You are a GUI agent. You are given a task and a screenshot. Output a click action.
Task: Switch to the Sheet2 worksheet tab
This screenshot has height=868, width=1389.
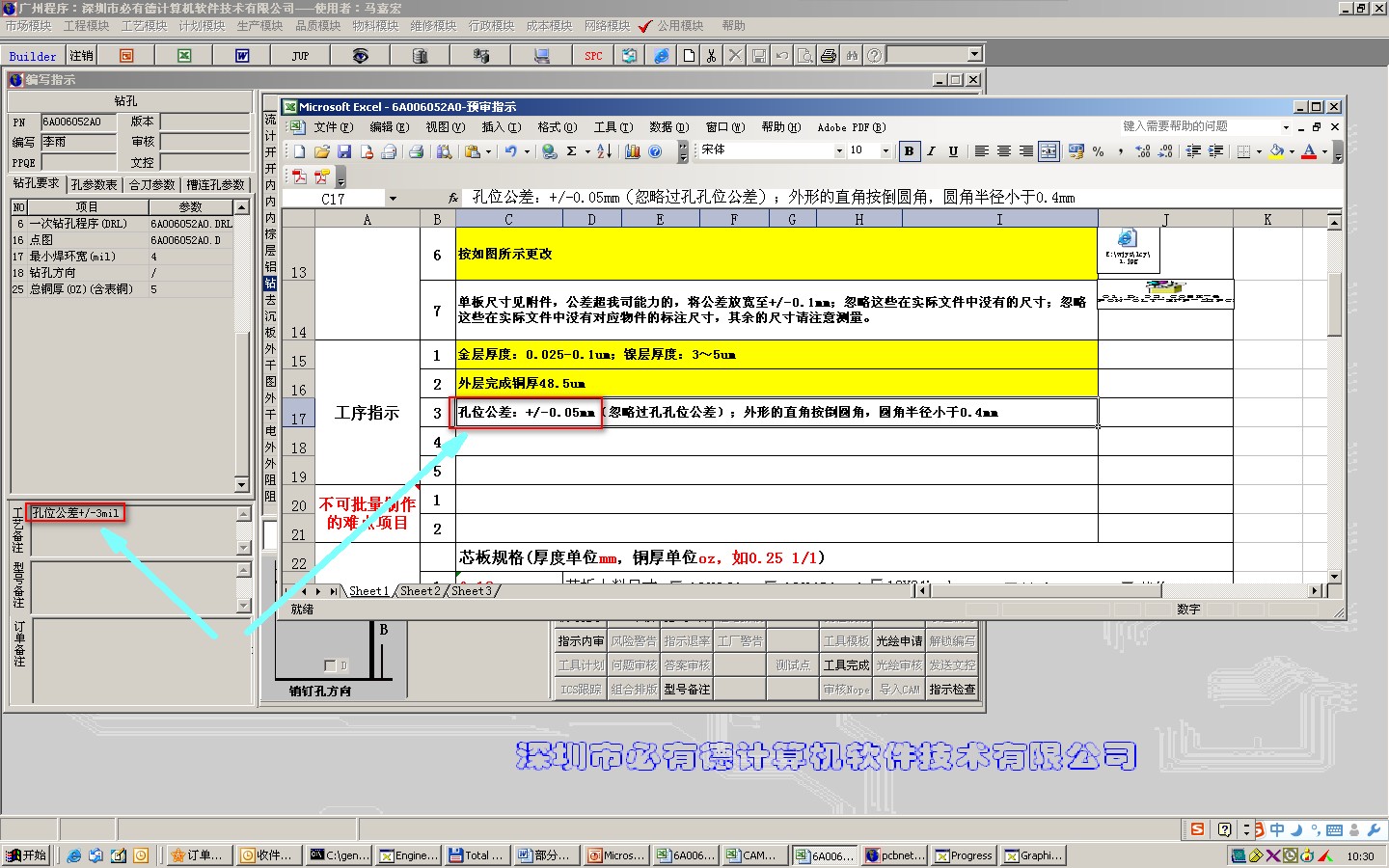[420, 591]
